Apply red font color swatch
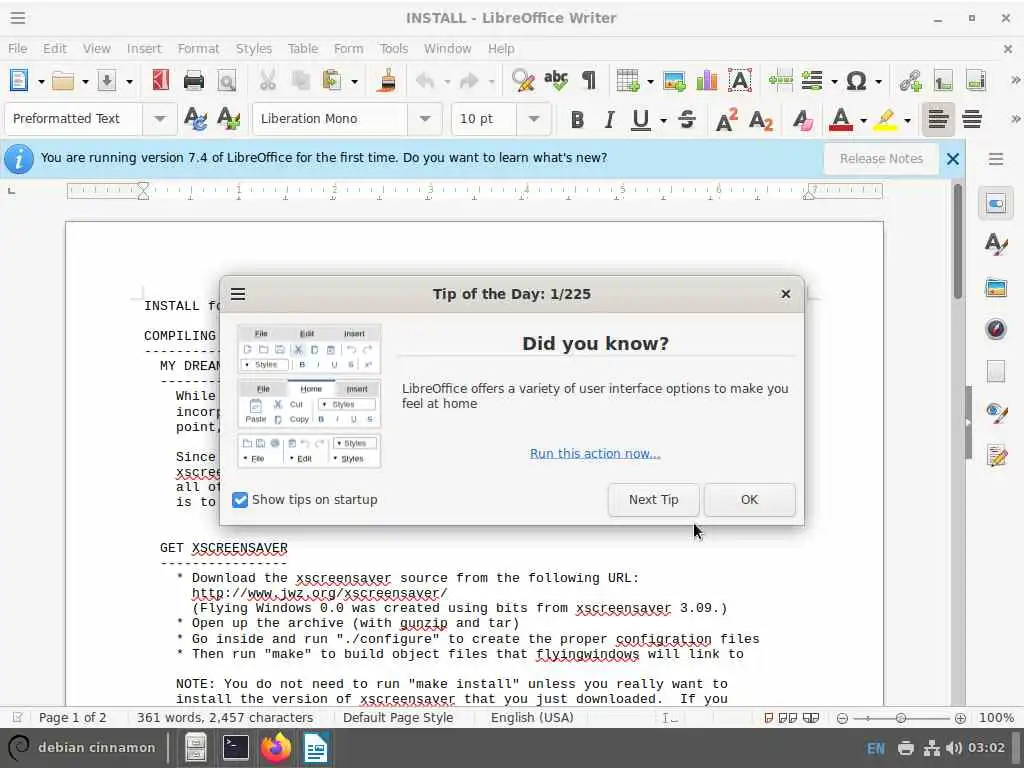Viewport: 1024px width, 768px height. pyautogui.click(x=840, y=120)
